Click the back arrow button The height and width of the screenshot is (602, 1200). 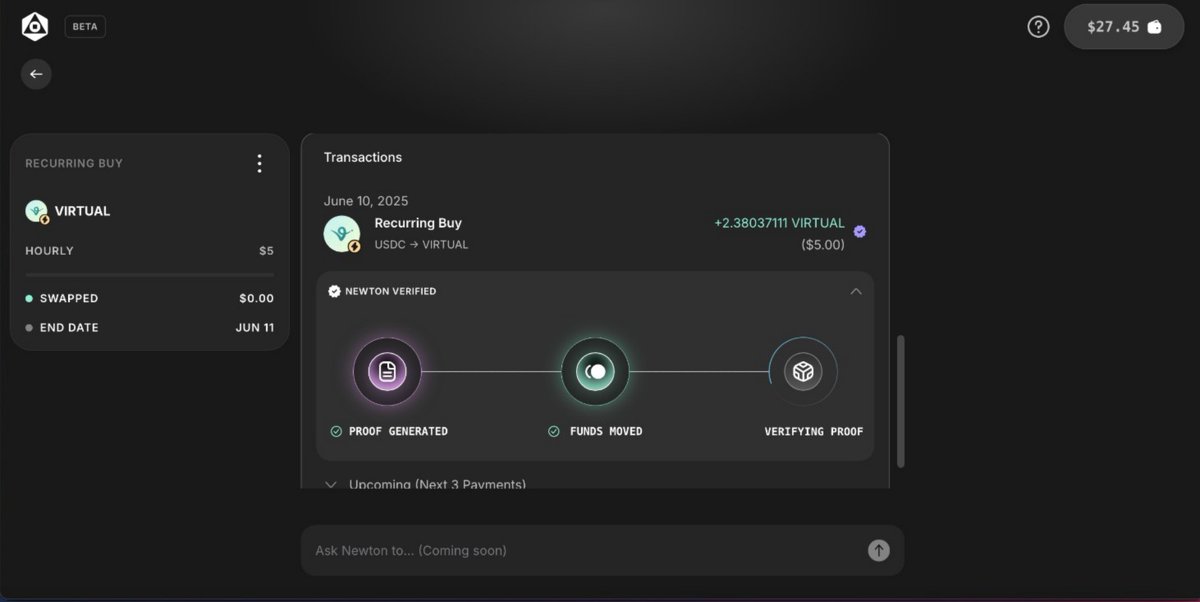tap(36, 74)
